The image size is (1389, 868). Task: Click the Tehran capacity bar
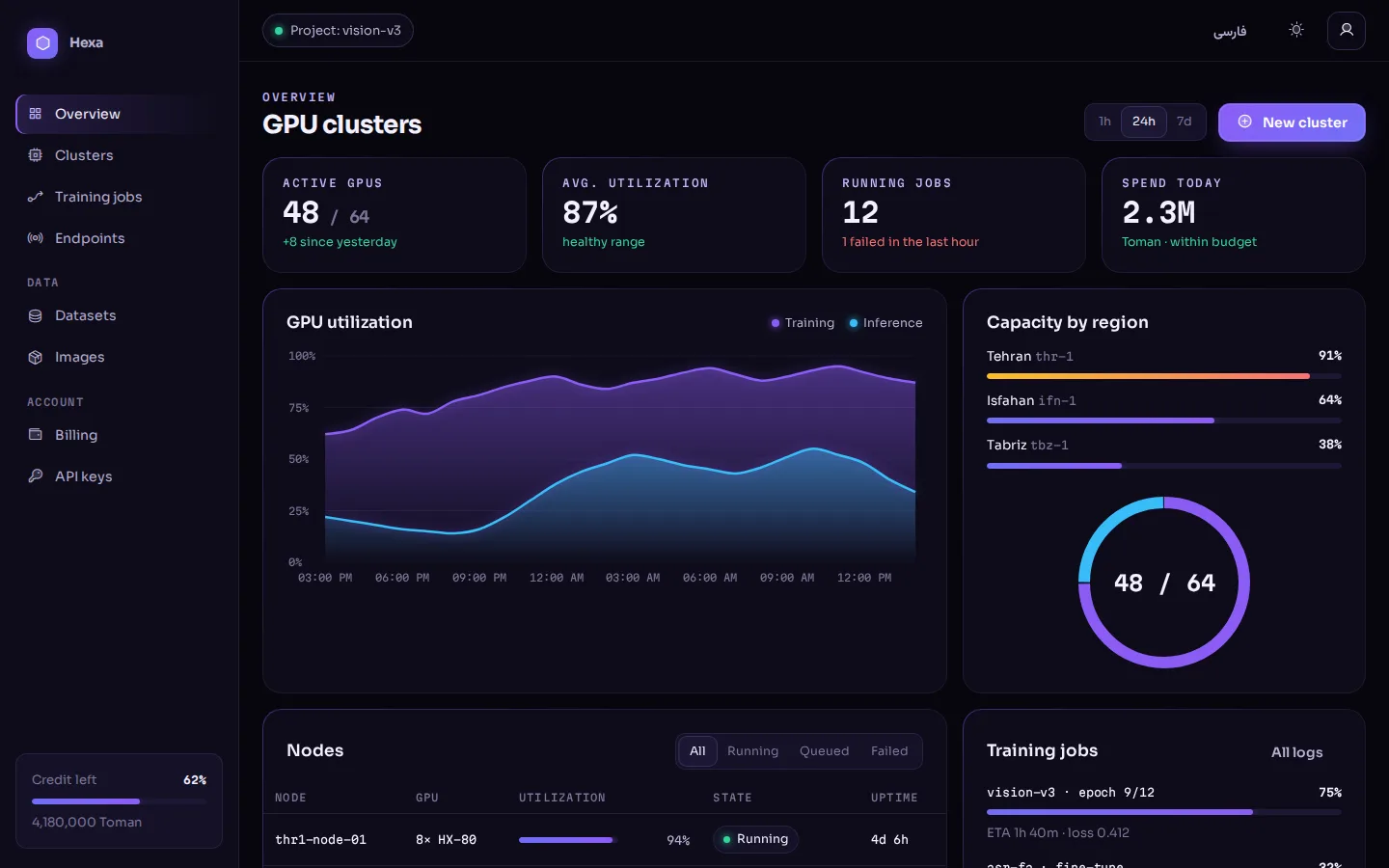[x=1164, y=376]
